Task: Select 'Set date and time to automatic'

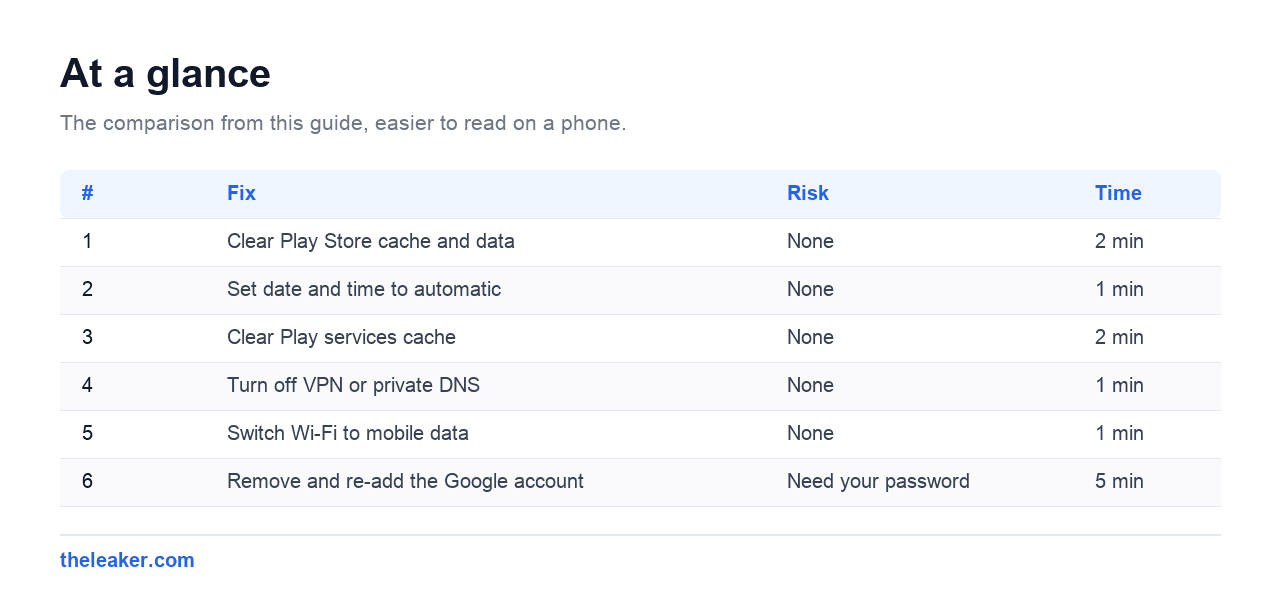Action: pos(364,289)
